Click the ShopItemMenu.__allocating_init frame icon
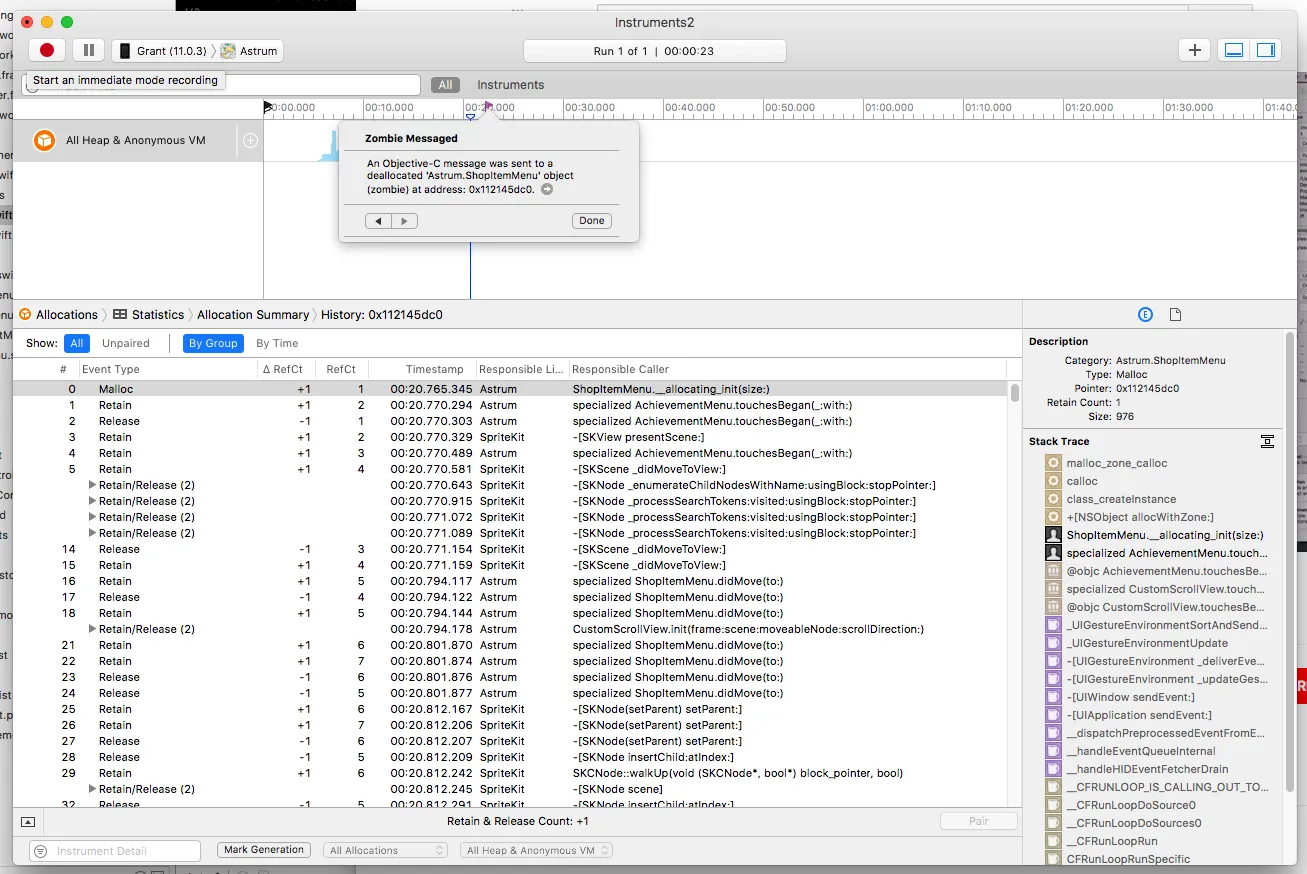This screenshot has width=1307, height=874. pos(1052,535)
